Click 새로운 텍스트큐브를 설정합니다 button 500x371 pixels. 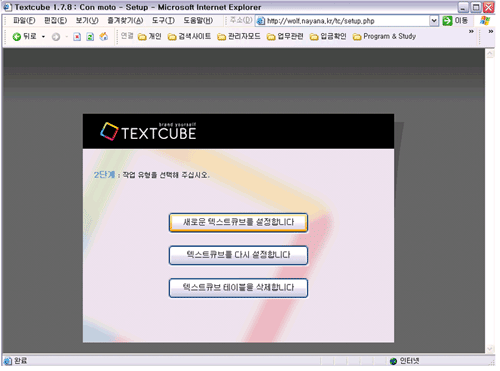[x=238, y=222]
